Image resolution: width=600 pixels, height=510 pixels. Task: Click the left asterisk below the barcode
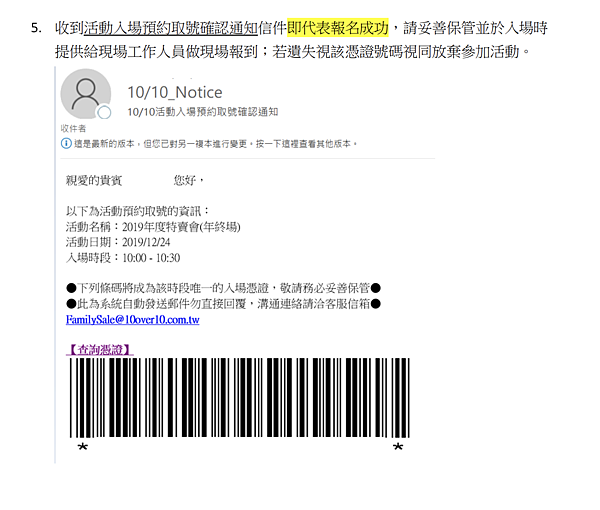click(83, 447)
